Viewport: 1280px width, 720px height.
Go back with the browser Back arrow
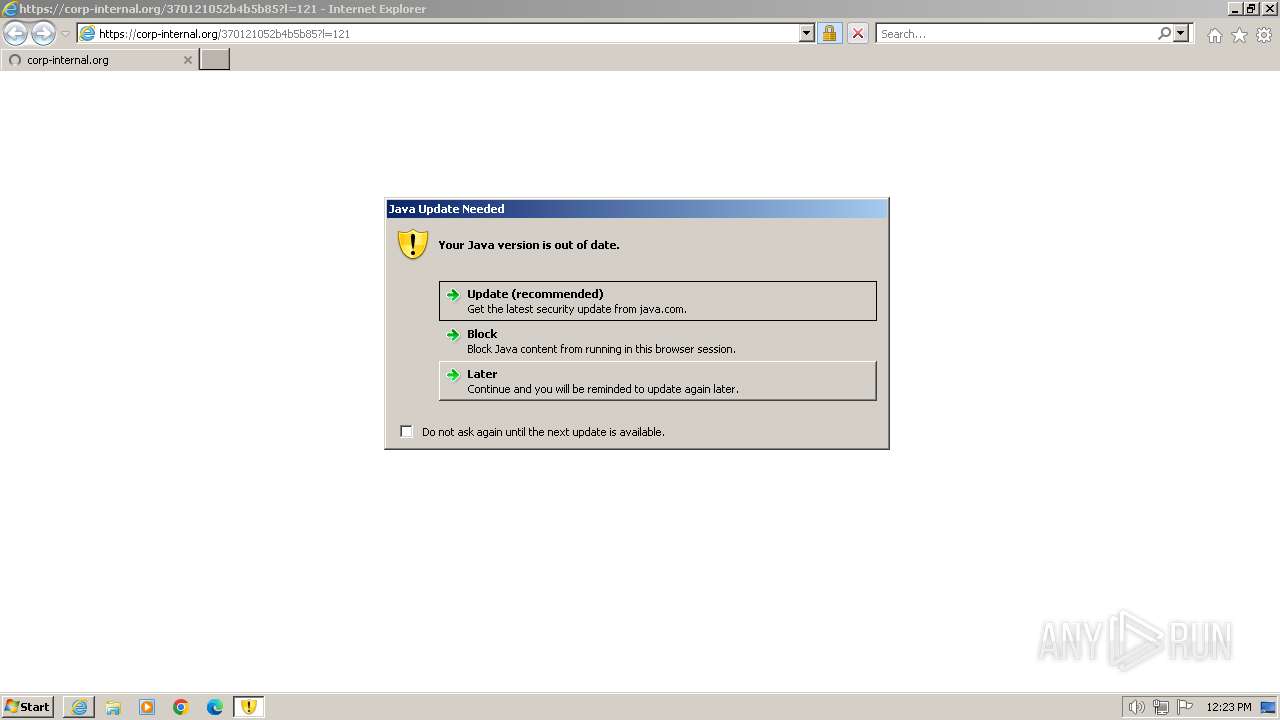click(x=16, y=34)
